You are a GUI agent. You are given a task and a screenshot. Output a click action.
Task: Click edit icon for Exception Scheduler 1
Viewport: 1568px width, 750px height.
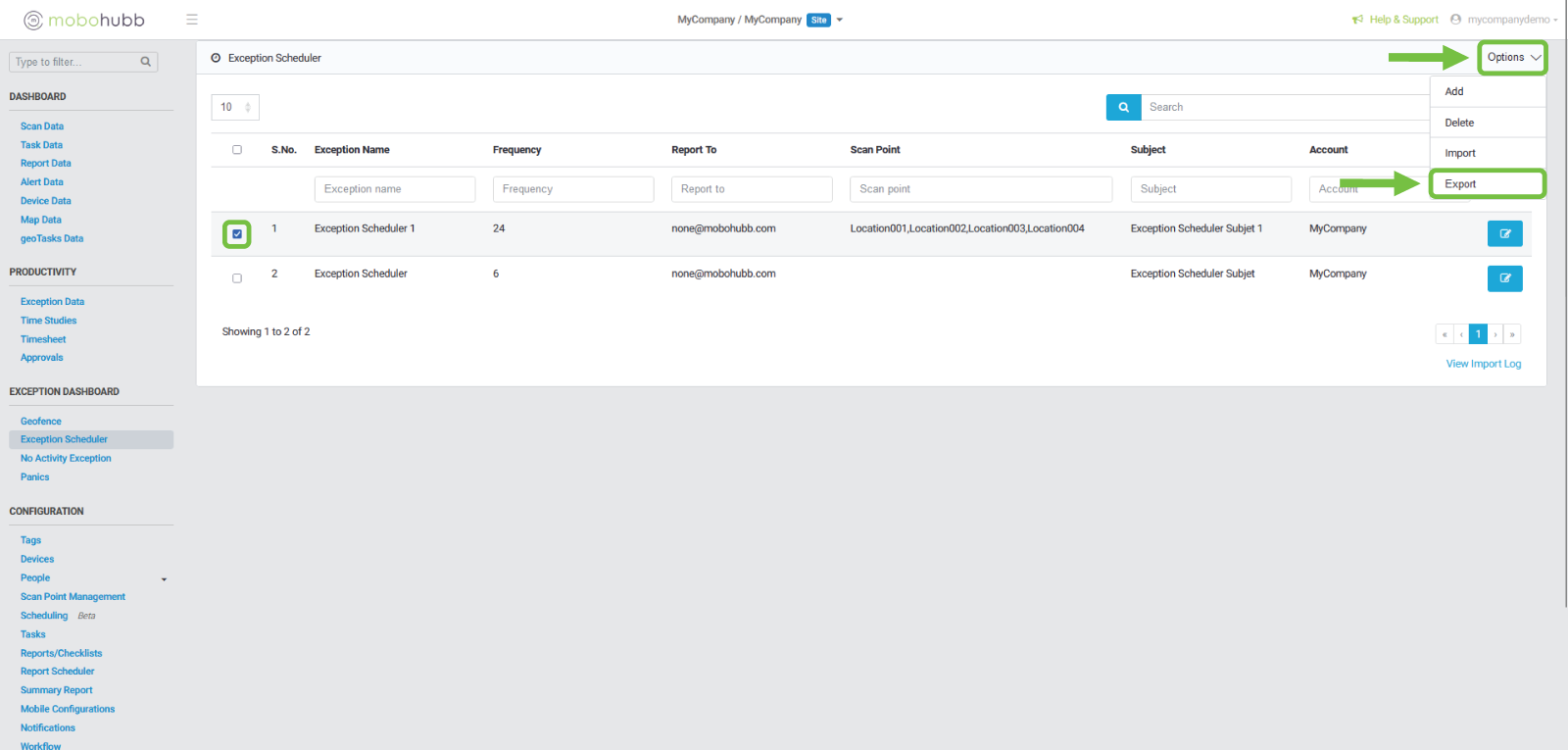coord(1504,233)
